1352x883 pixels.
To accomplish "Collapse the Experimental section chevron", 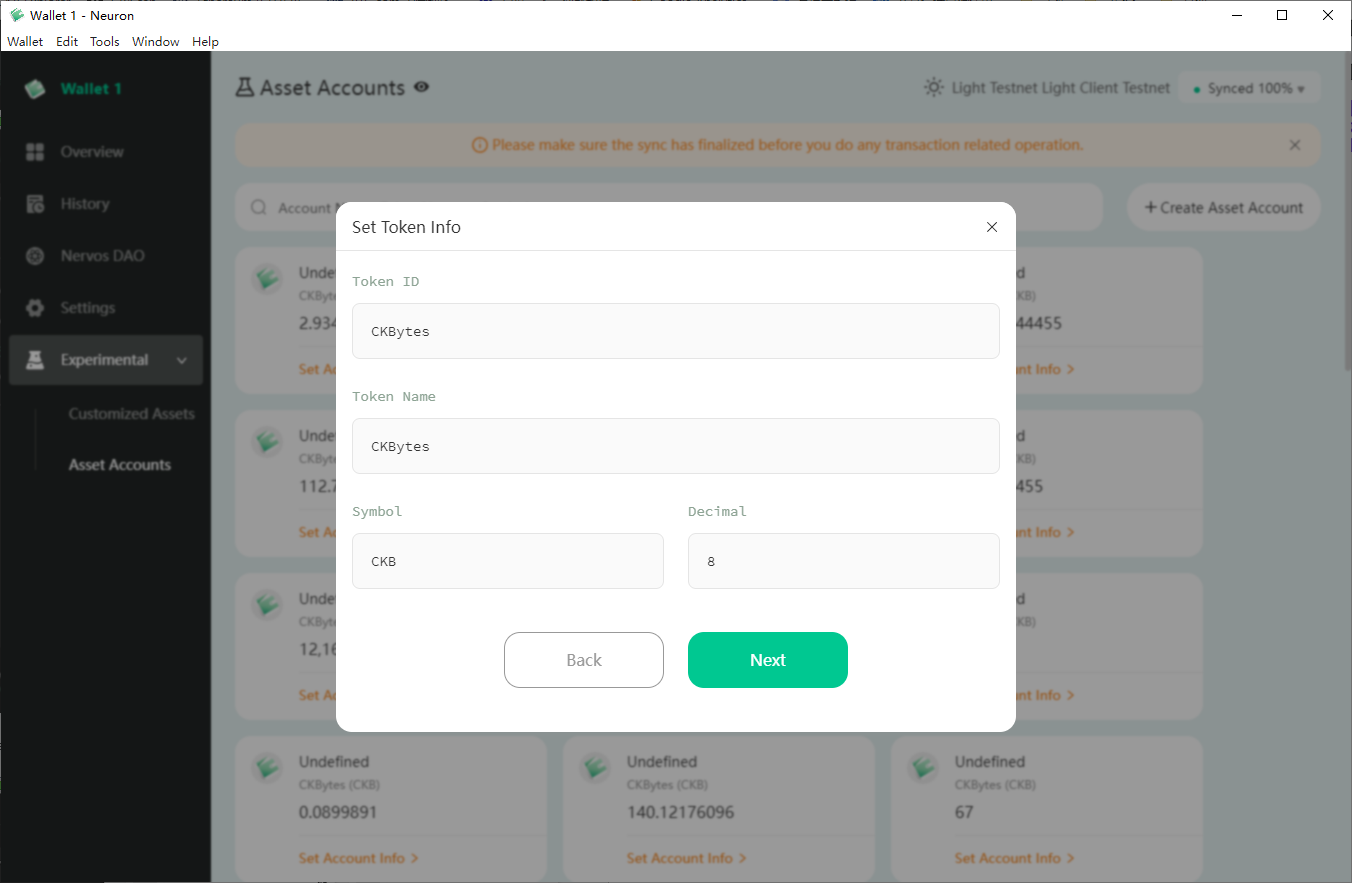I will click(182, 360).
